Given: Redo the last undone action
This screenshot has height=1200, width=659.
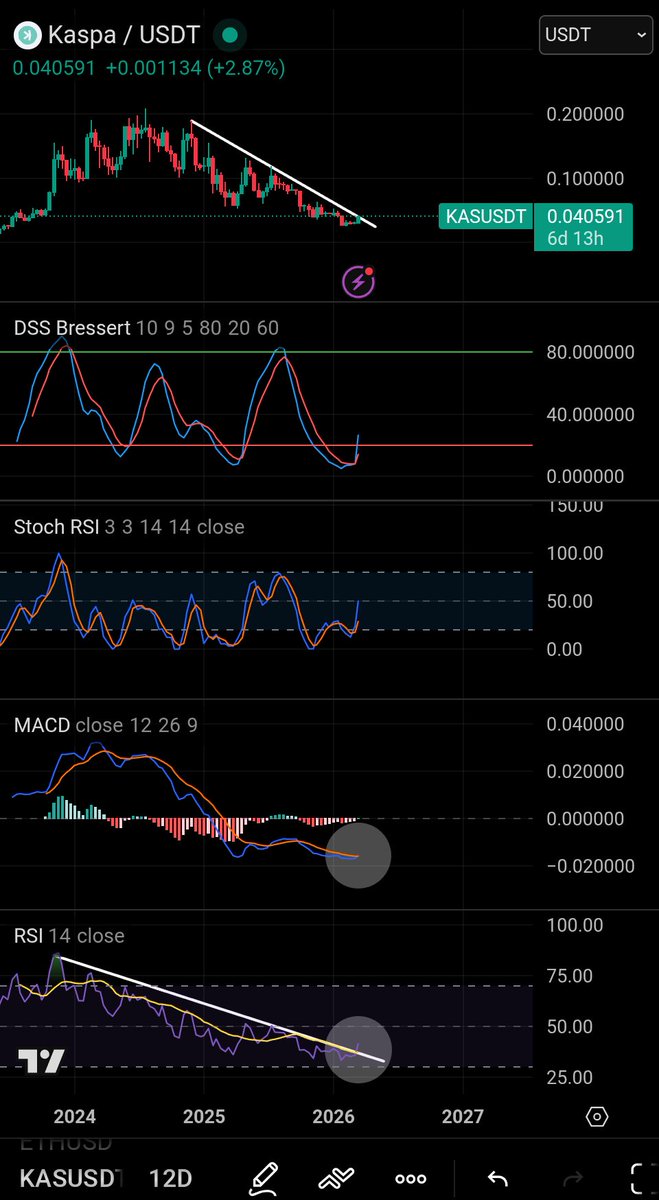Looking at the screenshot, I should (x=572, y=1179).
